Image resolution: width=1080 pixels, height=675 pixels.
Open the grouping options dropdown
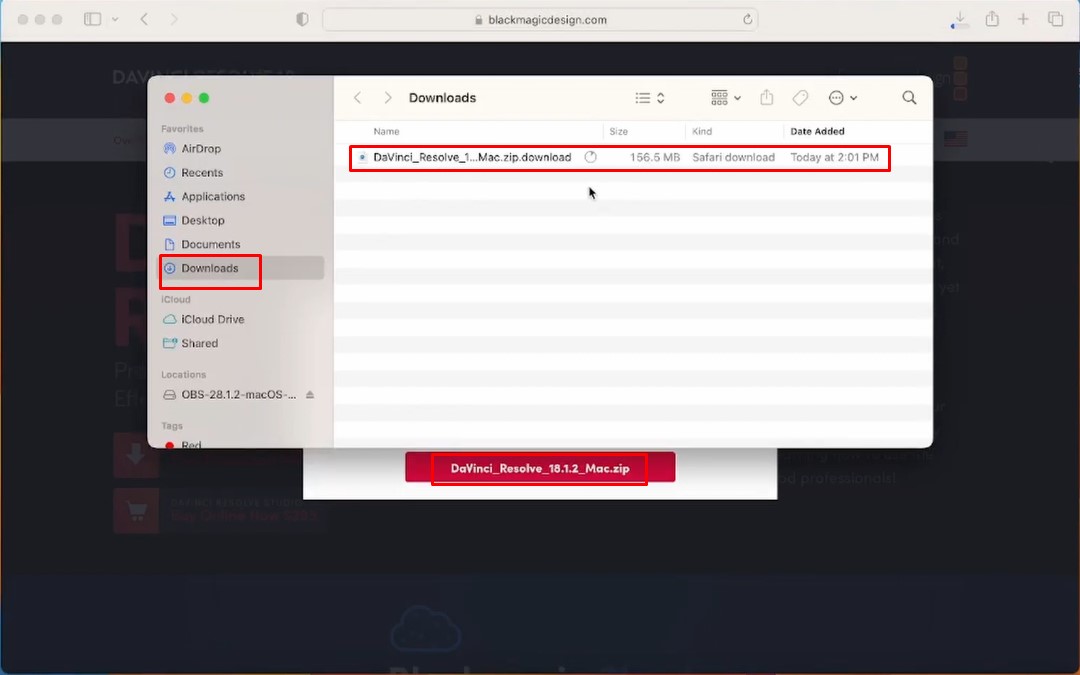[722, 97]
